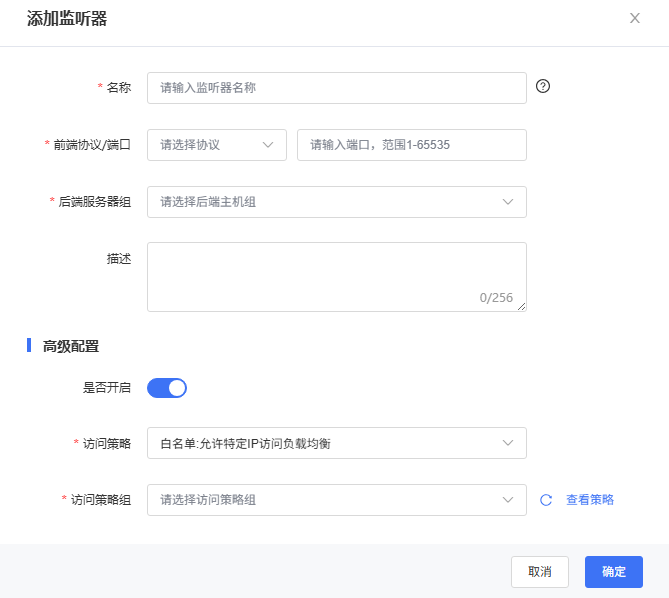
Task: Click the 查看策略 link
Action: [590, 500]
